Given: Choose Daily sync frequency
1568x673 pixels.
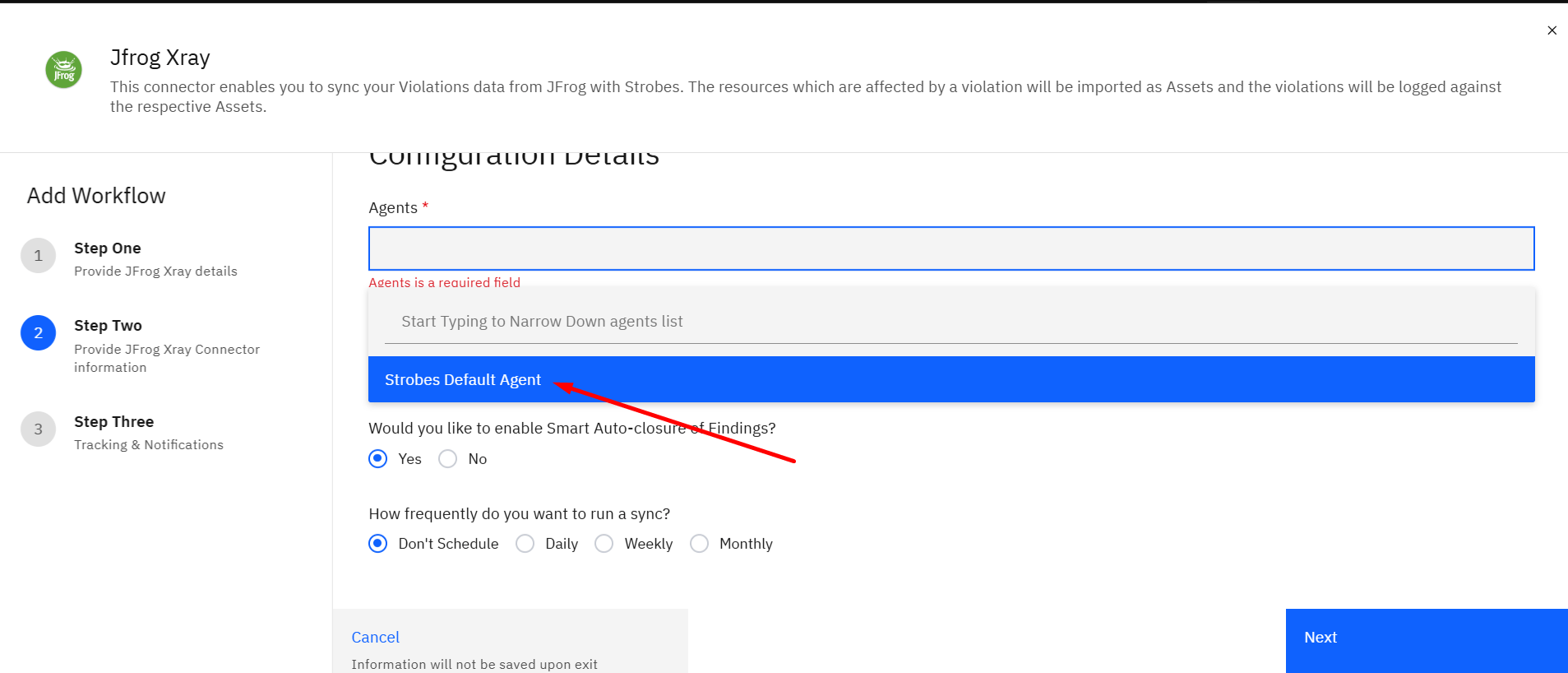Looking at the screenshot, I should [x=525, y=544].
